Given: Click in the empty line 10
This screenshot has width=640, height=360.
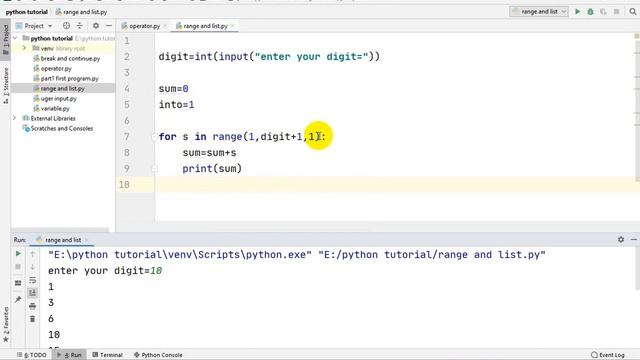Looking at the screenshot, I should tap(396, 184).
